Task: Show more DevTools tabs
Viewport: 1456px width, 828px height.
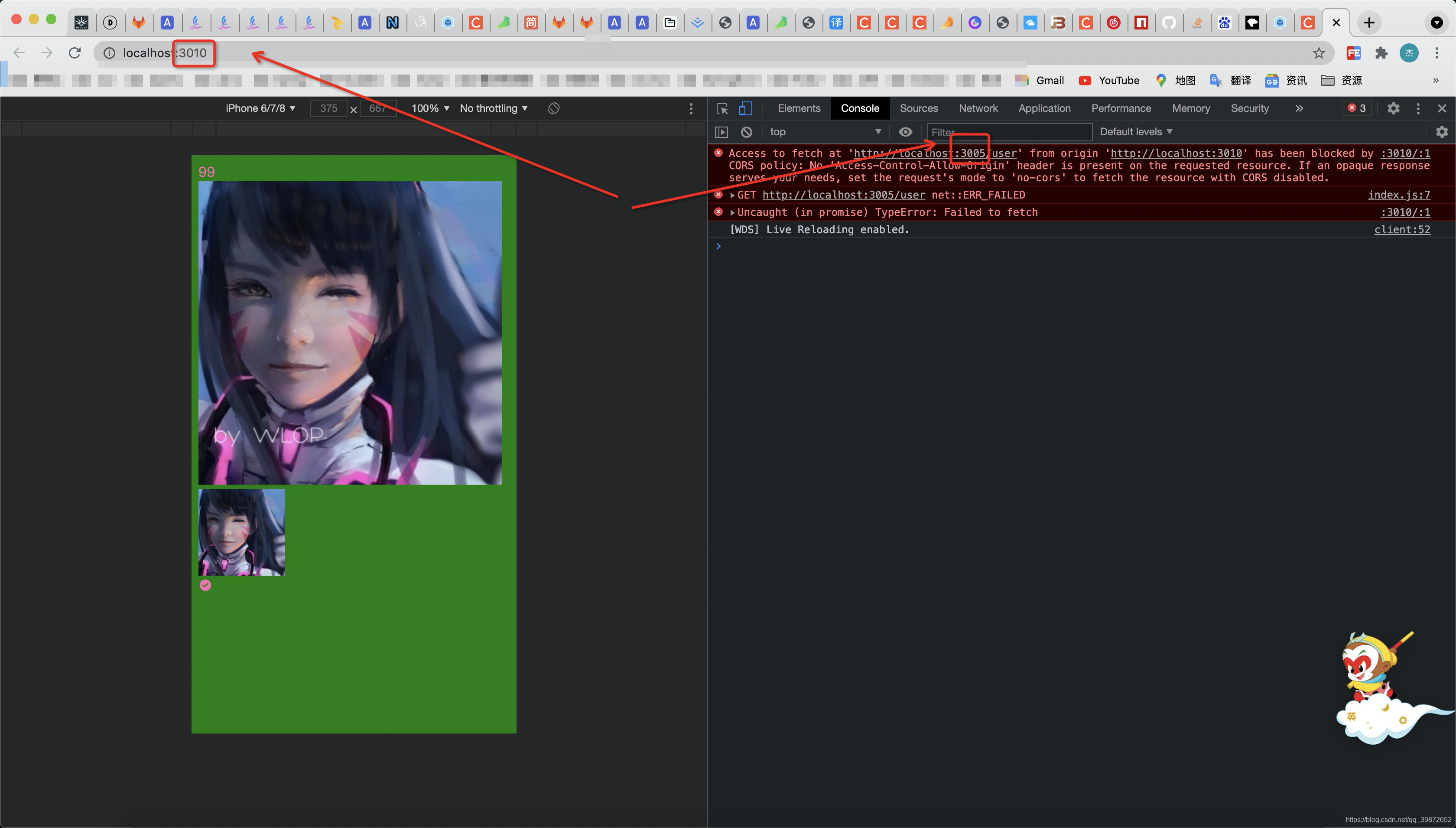Action: [1299, 108]
